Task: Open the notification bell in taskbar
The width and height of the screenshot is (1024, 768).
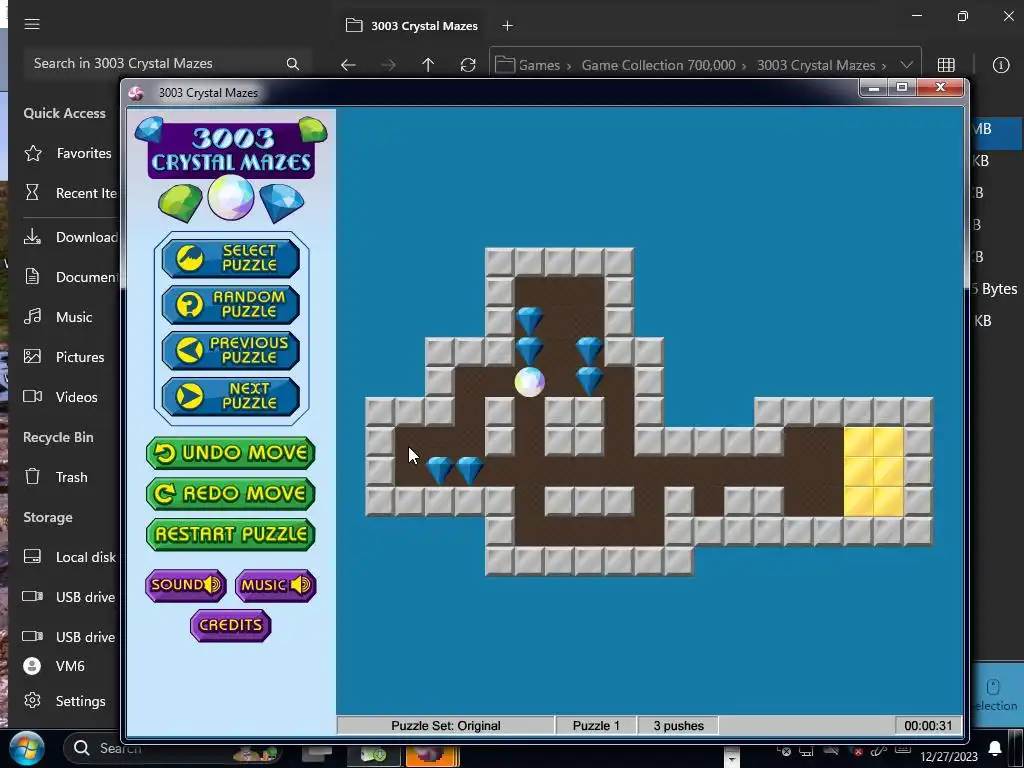Action: [995, 747]
